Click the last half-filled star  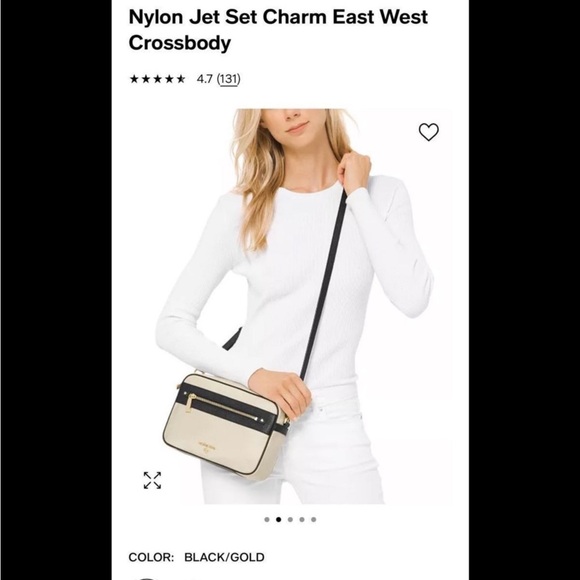coord(180,79)
